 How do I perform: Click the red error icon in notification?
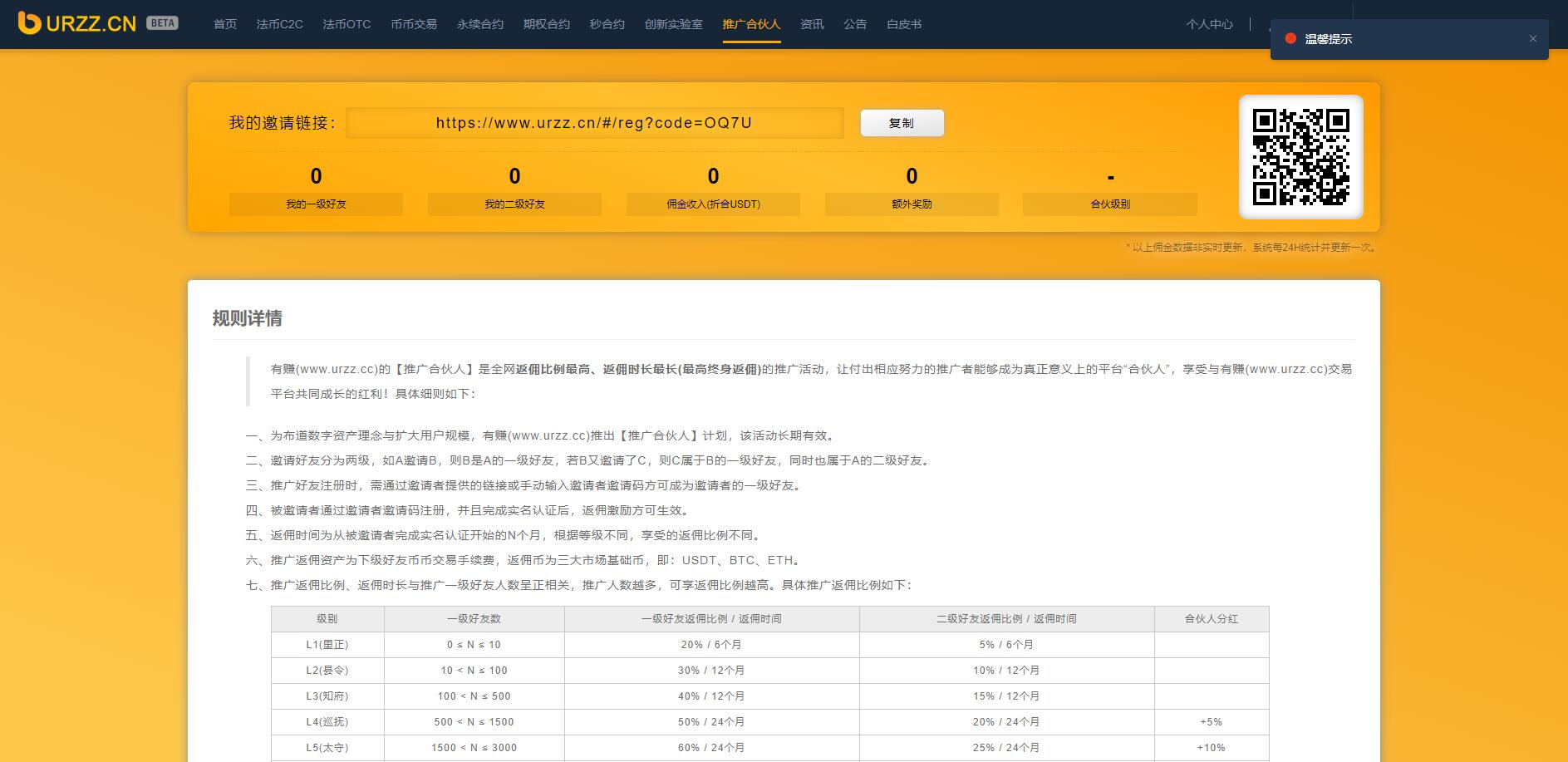pyautogui.click(x=1290, y=38)
